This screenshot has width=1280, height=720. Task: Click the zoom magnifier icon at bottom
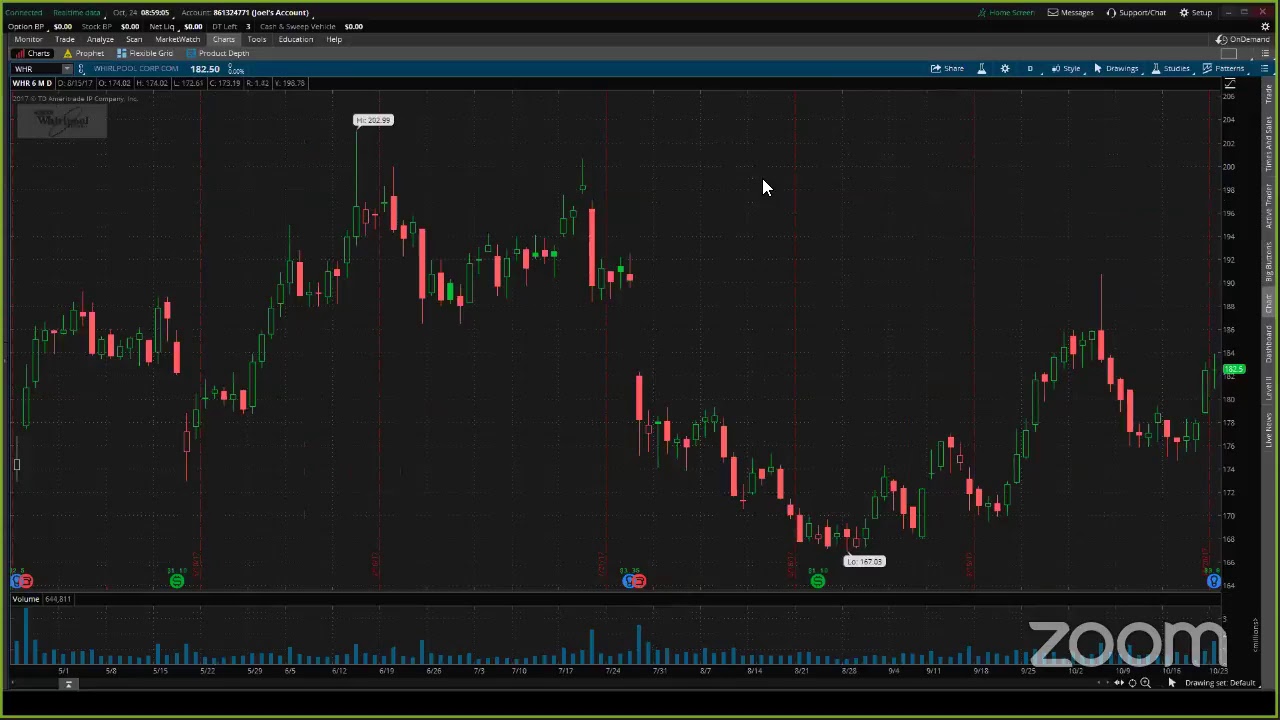coord(1145,683)
